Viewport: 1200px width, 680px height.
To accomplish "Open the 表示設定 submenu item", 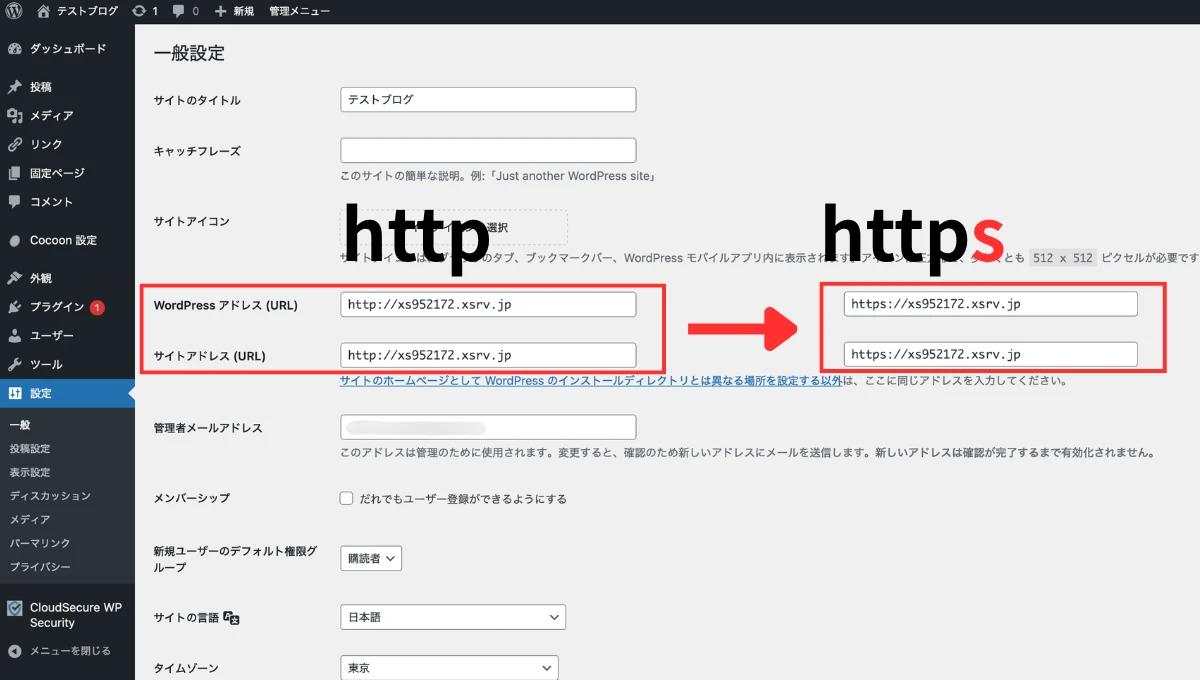I will click(30, 472).
